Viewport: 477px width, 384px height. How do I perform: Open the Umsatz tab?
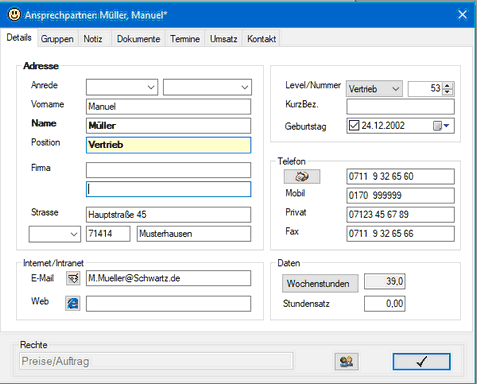coord(223,39)
